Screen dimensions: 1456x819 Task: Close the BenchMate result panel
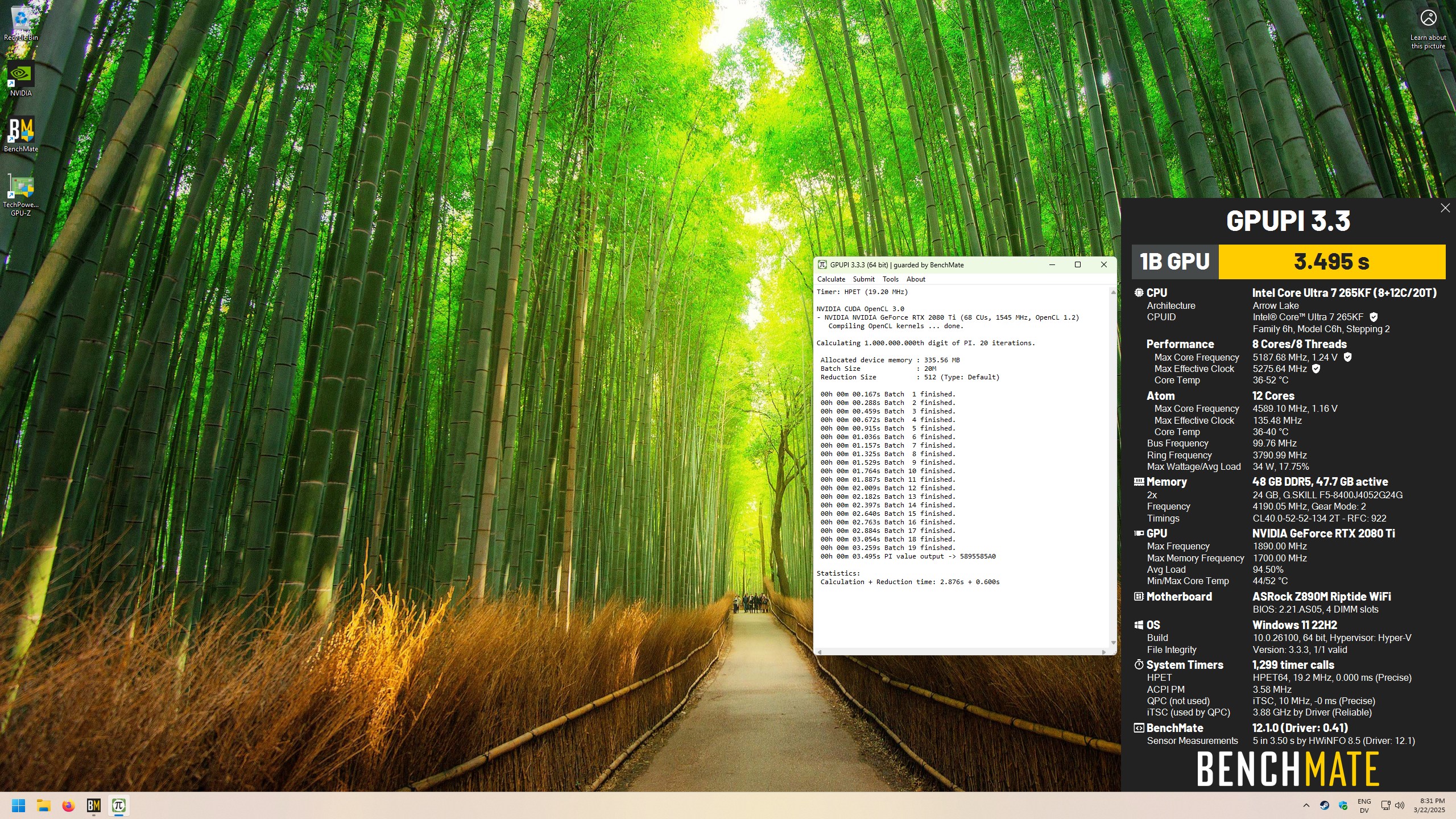click(1445, 208)
